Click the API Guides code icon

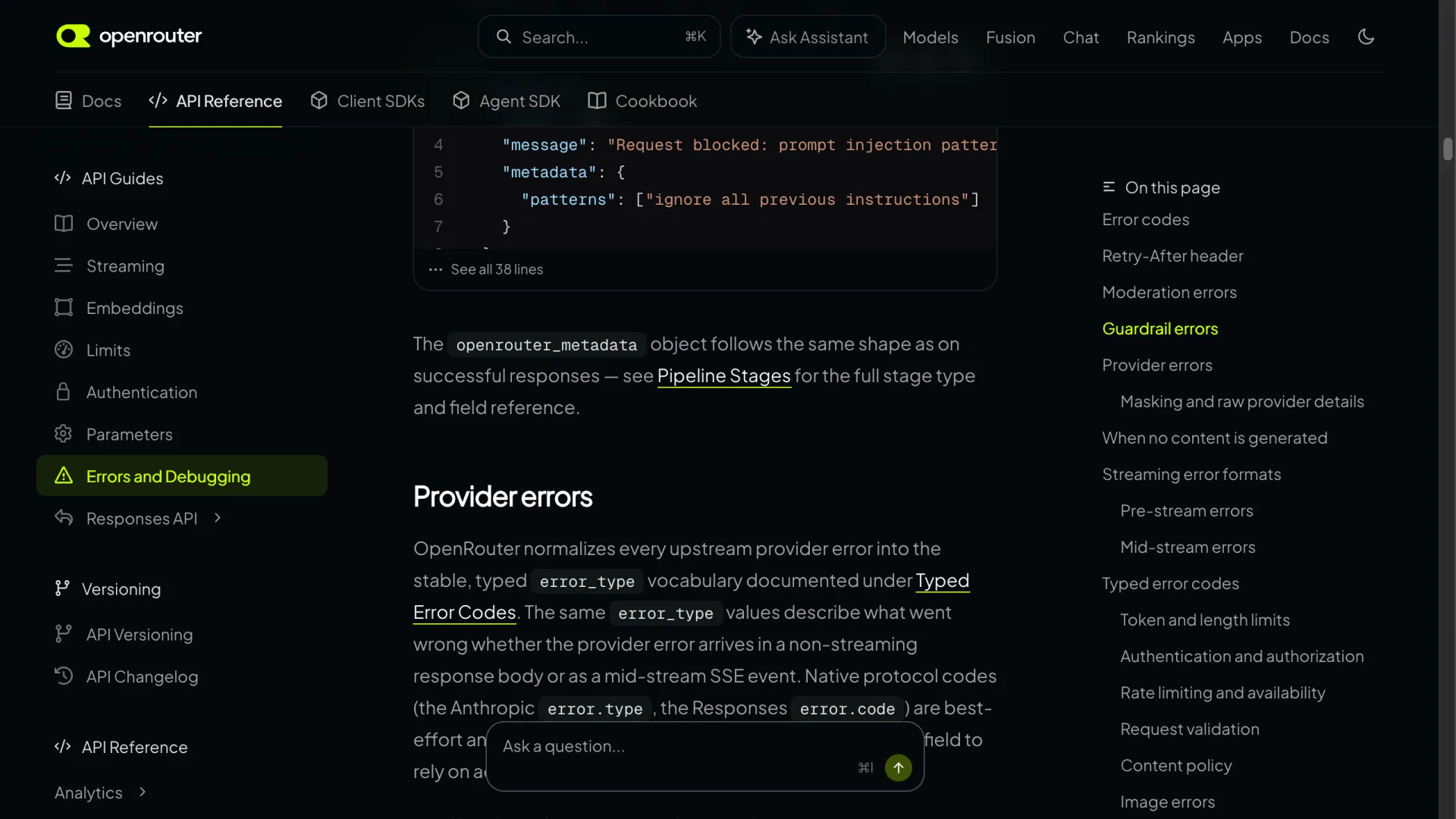63,178
